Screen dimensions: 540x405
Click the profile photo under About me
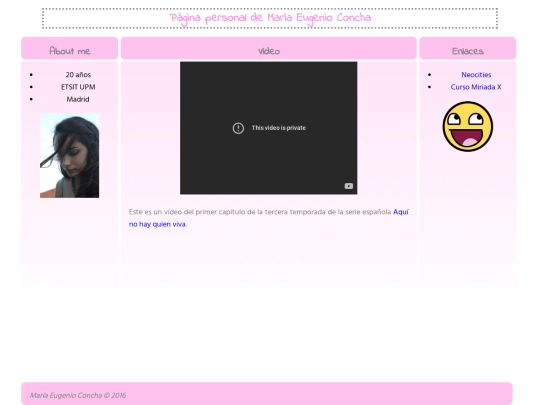click(x=70, y=156)
